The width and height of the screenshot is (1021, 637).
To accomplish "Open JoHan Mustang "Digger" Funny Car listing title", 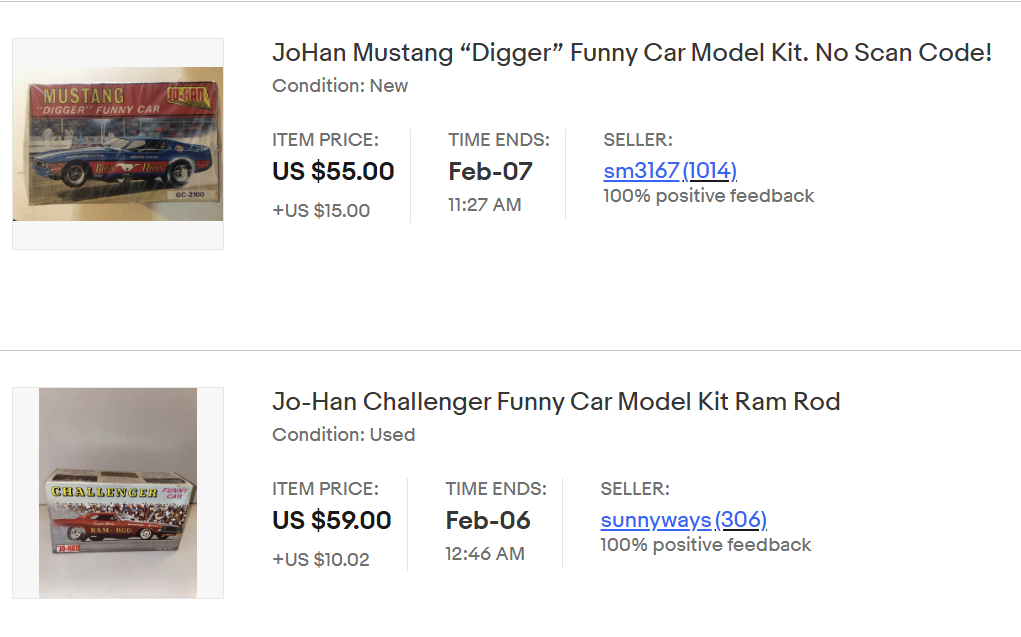I will (x=632, y=53).
